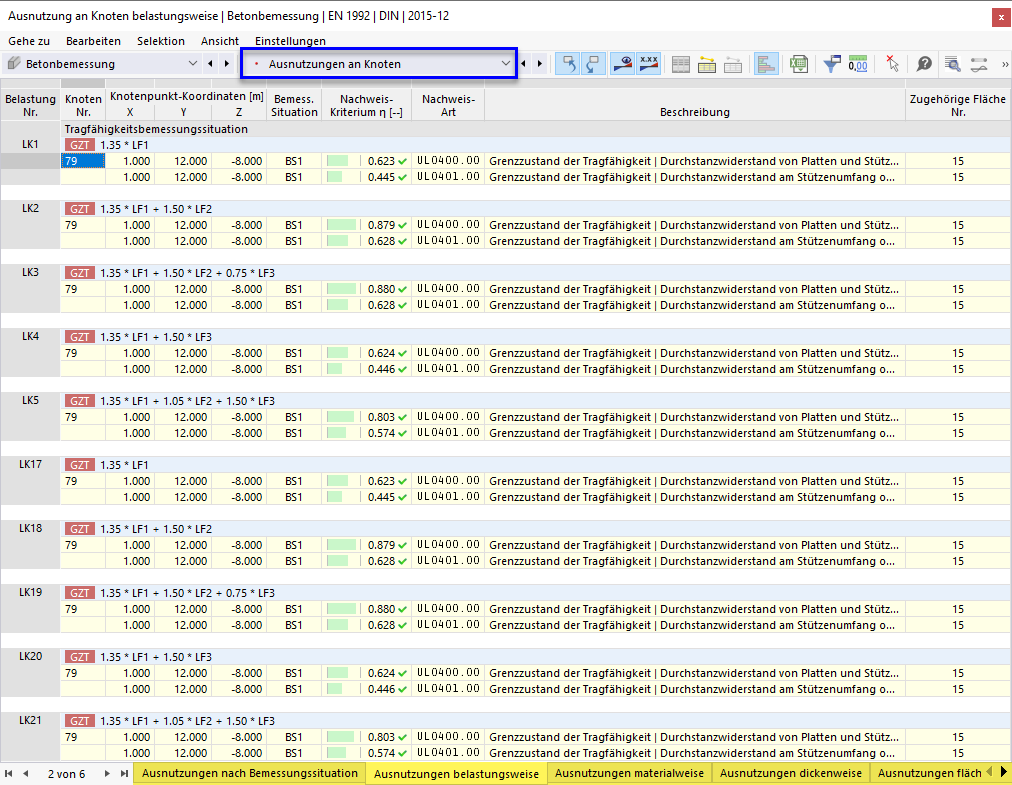
Task: Open the Gehe zu menu
Action: pyautogui.click(x=29, y=41)
